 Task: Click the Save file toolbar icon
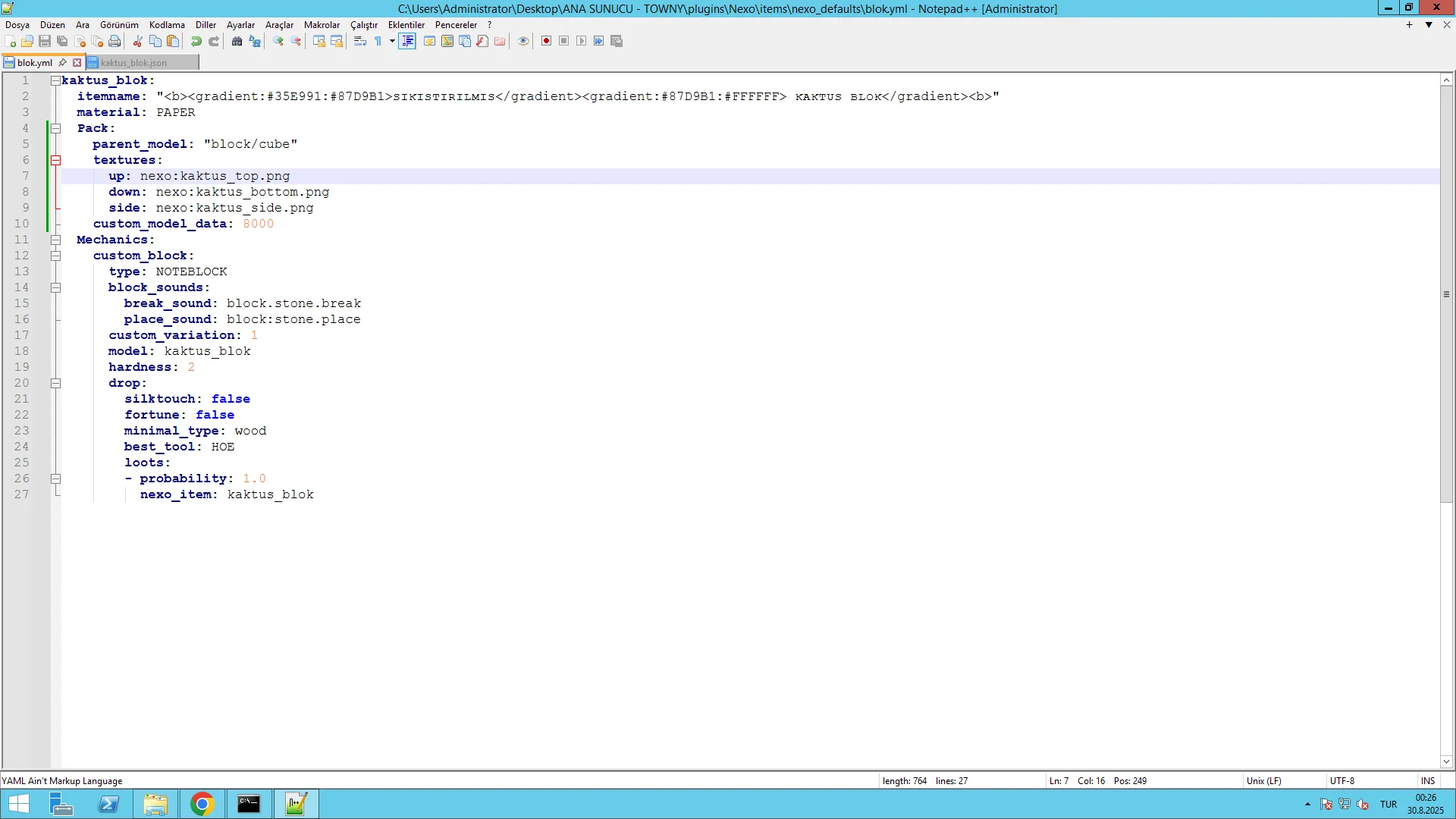click(x=45, y=41)
